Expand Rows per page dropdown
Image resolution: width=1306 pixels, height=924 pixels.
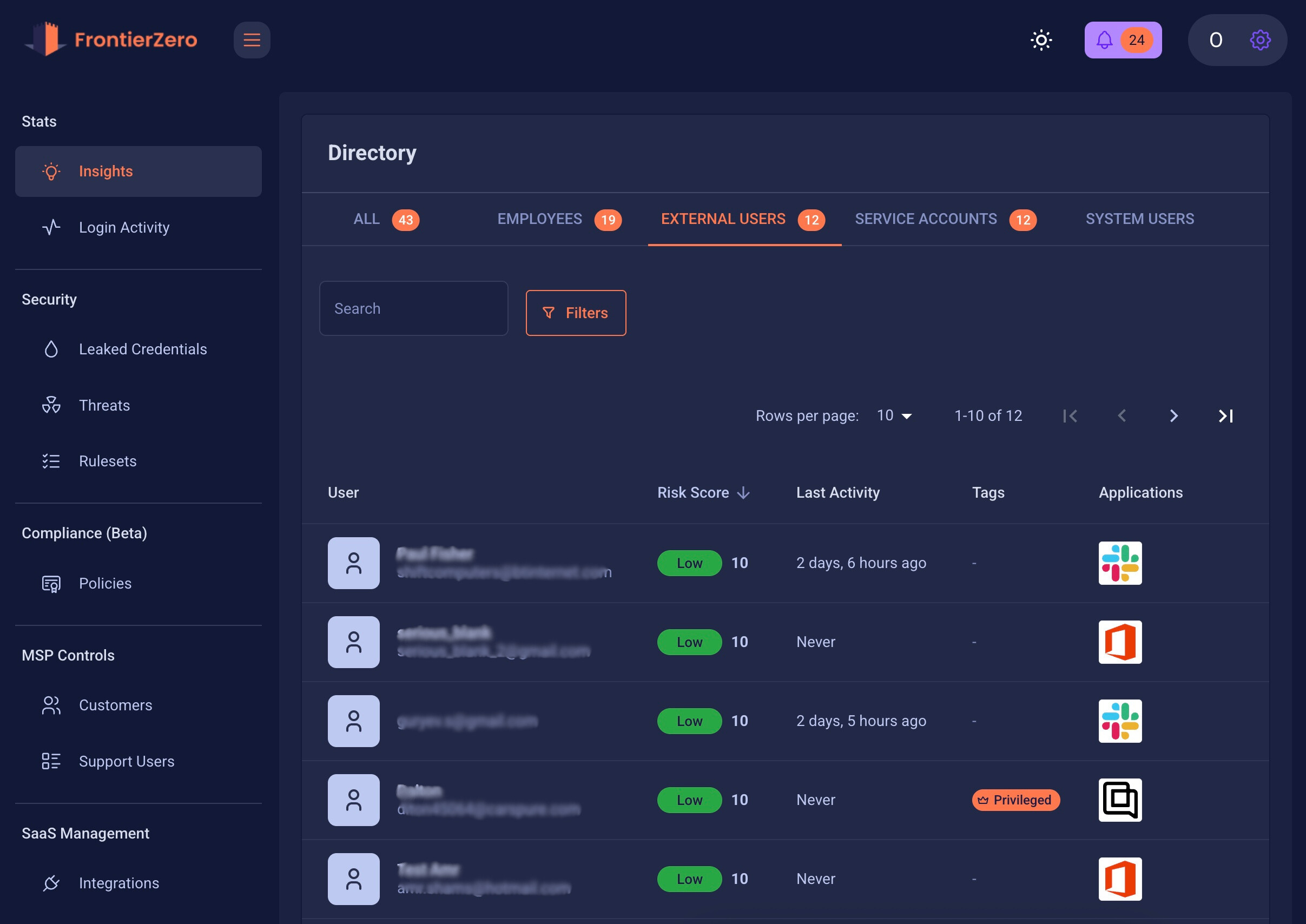[x=894, y=416]
